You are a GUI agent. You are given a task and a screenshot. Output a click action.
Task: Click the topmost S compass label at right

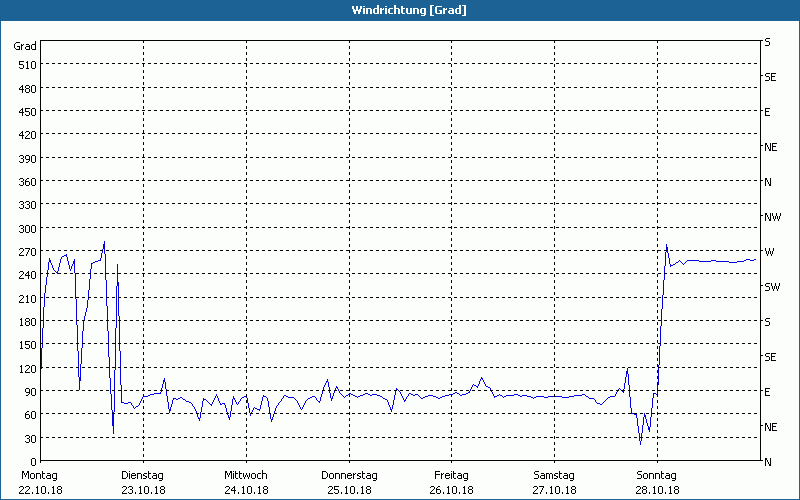coord(767,42)
